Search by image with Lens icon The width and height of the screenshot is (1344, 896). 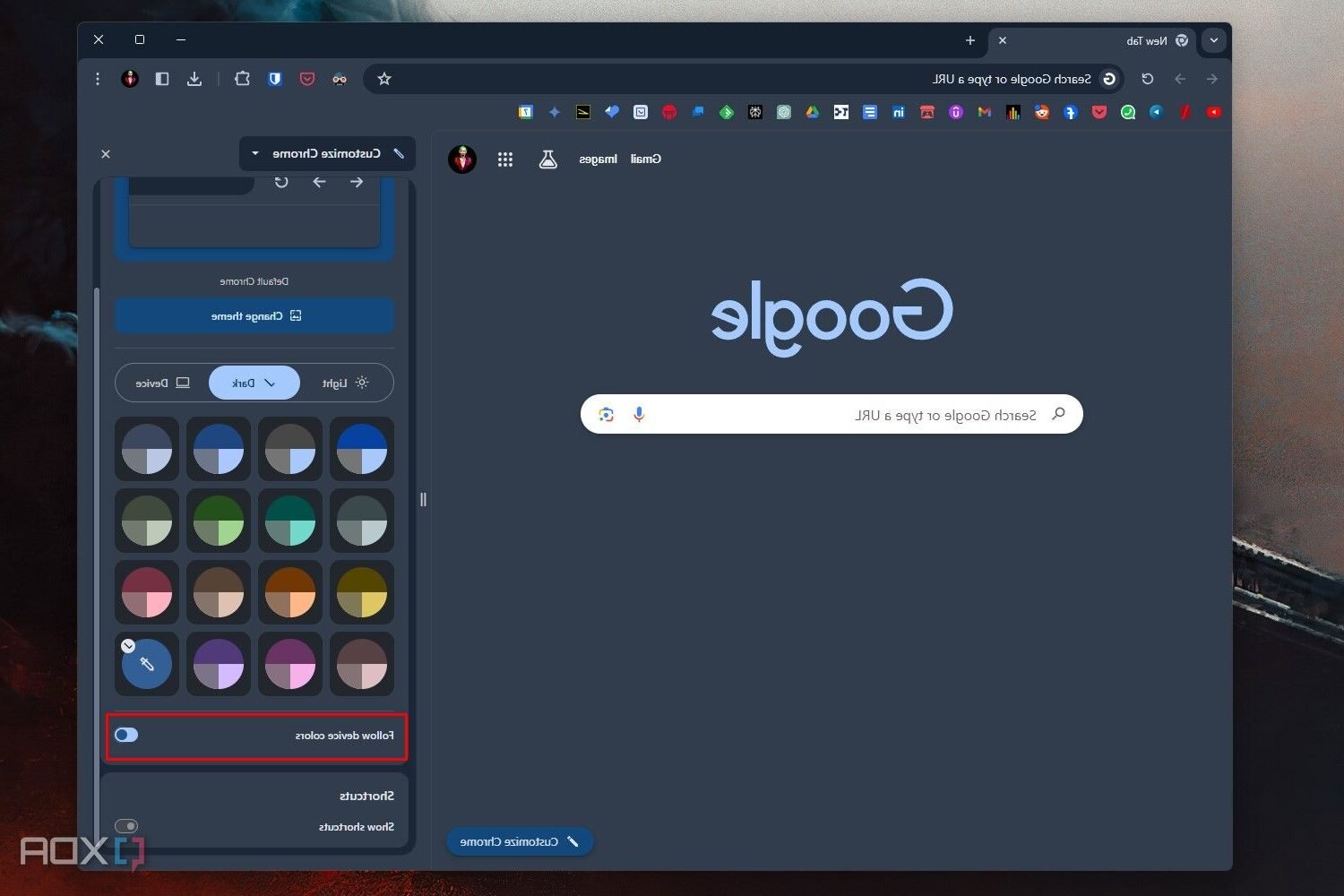point(607,414)
